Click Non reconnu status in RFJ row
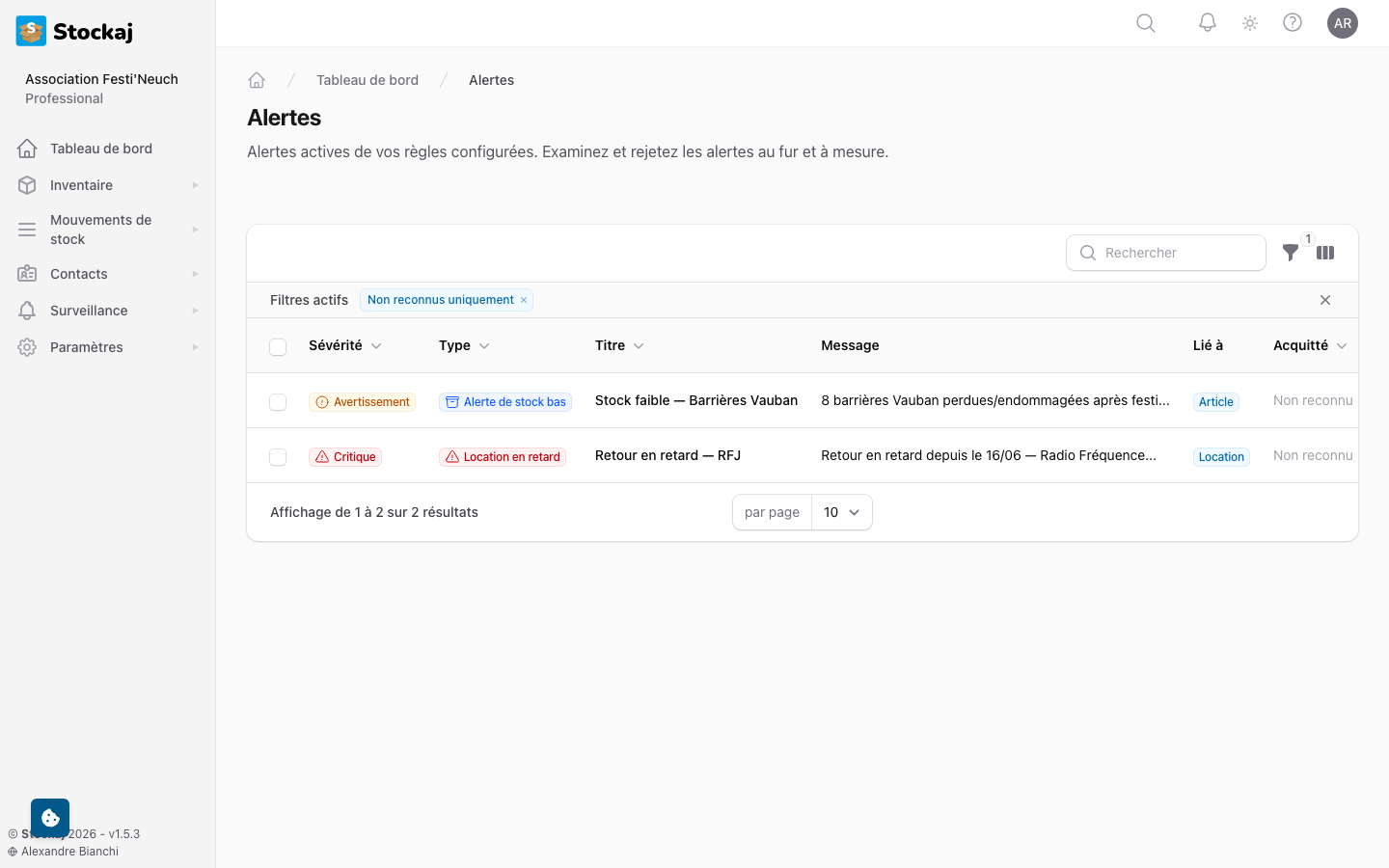This screenshot has width=1389, height=868. pyautogui.click(x=1313, y=455)
